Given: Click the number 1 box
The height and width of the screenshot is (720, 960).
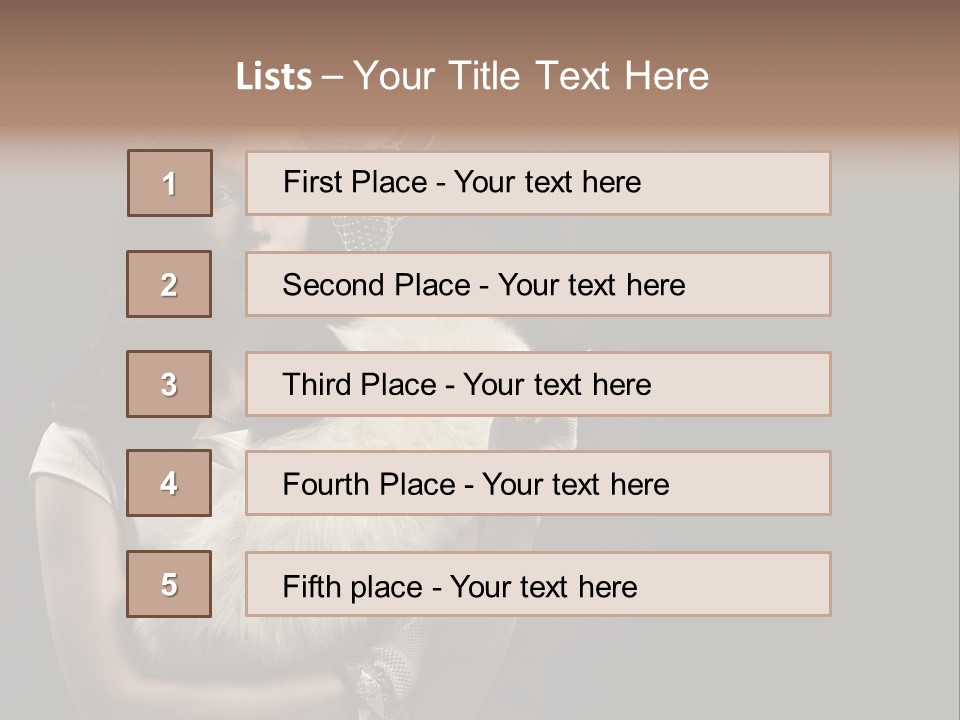Looking at the screenshot, I should point(170,183).
